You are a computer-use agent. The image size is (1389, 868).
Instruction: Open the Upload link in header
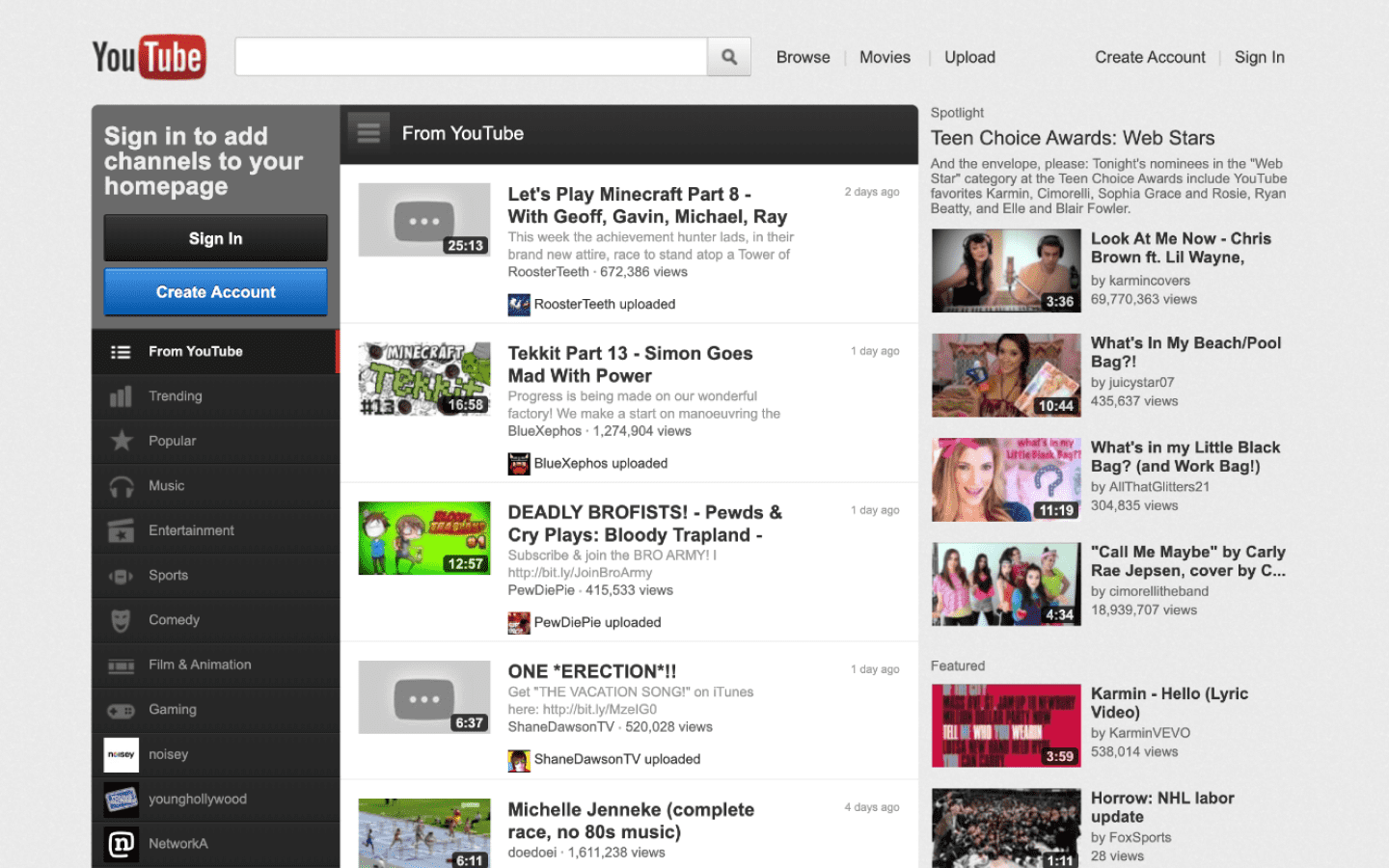pos(969,57)
